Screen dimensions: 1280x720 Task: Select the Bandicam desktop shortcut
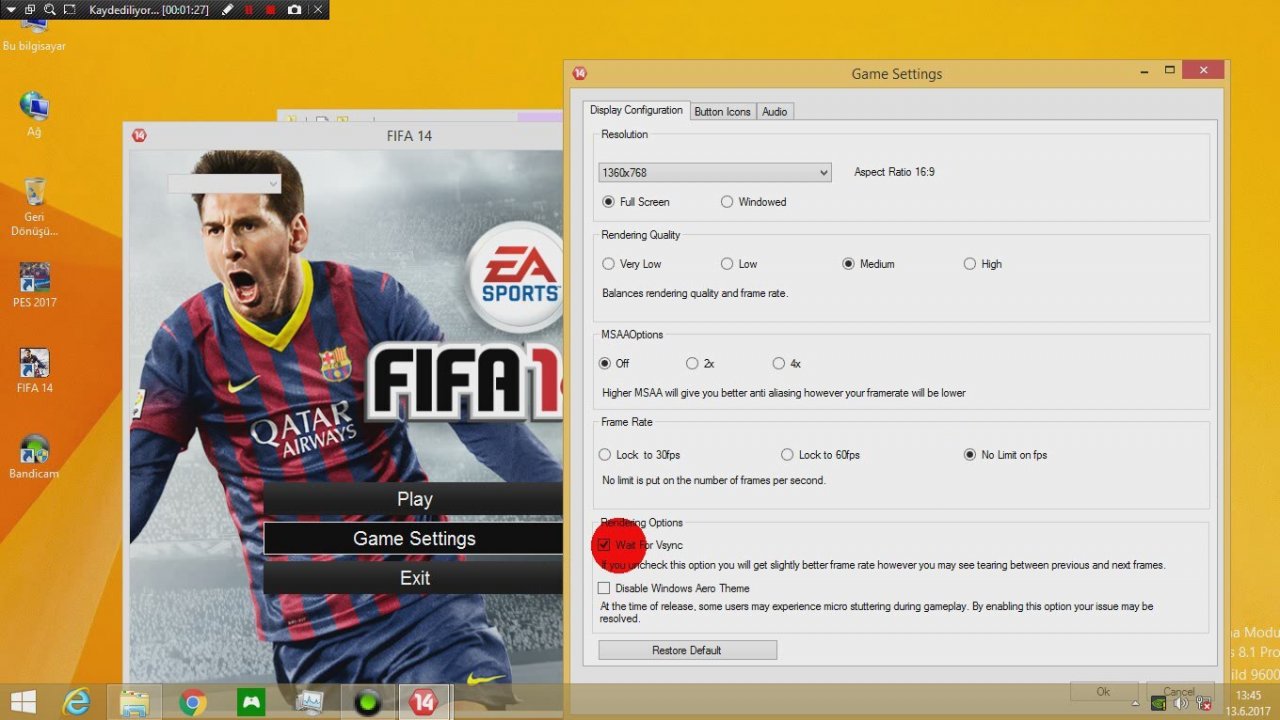click(34, 457)
